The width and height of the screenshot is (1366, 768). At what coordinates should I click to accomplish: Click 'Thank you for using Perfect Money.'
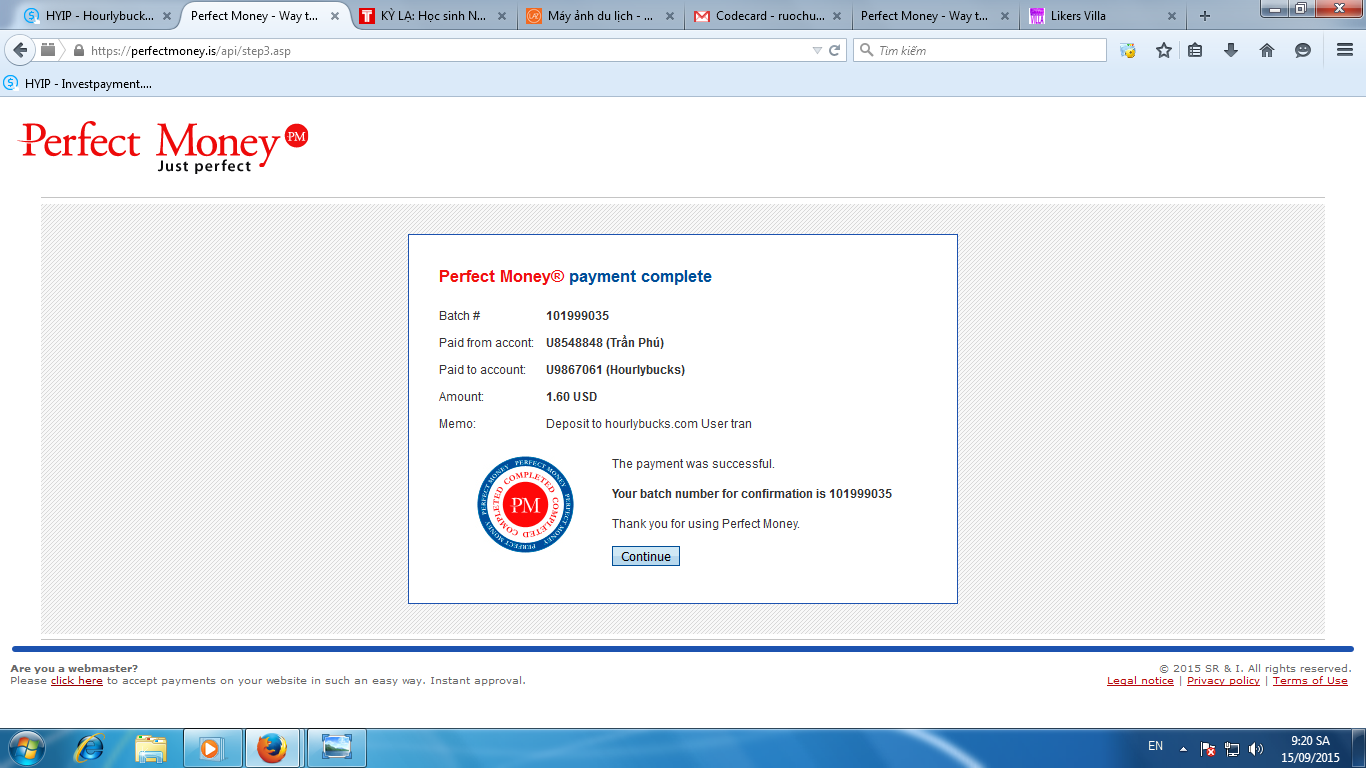[x=706, y=524]
